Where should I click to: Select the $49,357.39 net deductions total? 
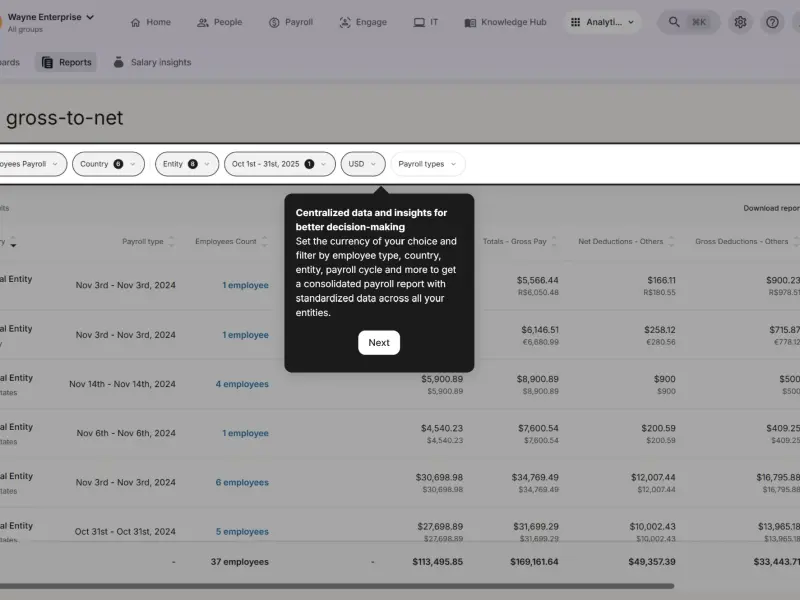[x=652, y=562]
